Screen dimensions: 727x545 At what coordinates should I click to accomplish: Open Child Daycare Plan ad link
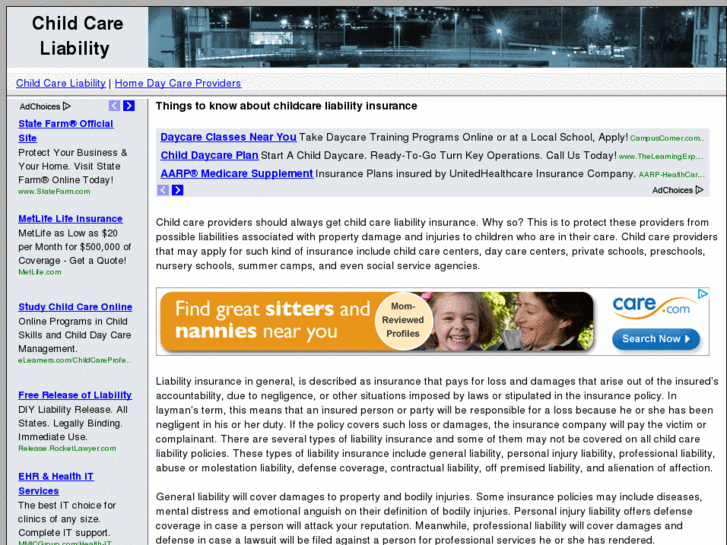coord(209,155)
